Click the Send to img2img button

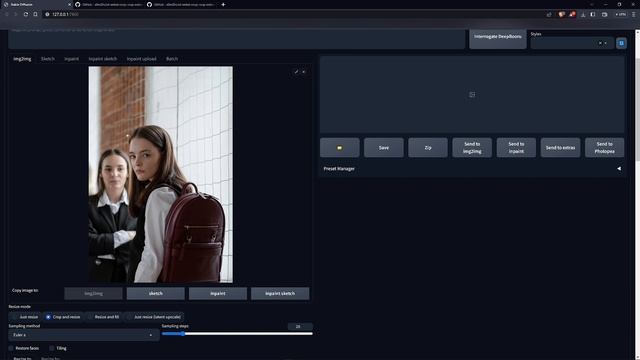point(472,148)
